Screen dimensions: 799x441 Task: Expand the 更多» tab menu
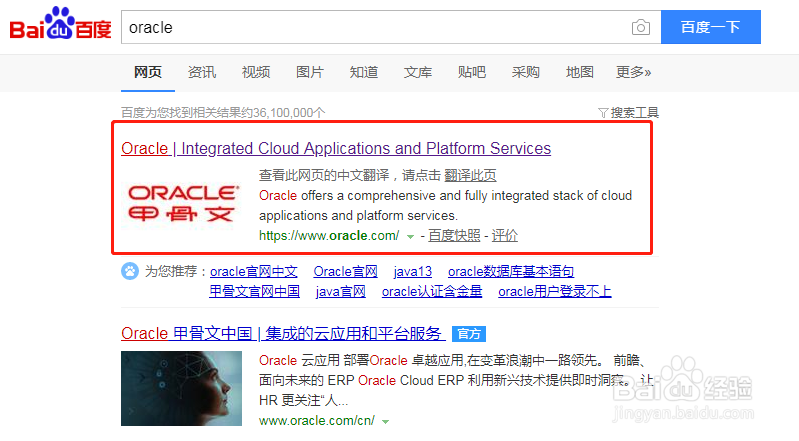(x=633, y=72)
